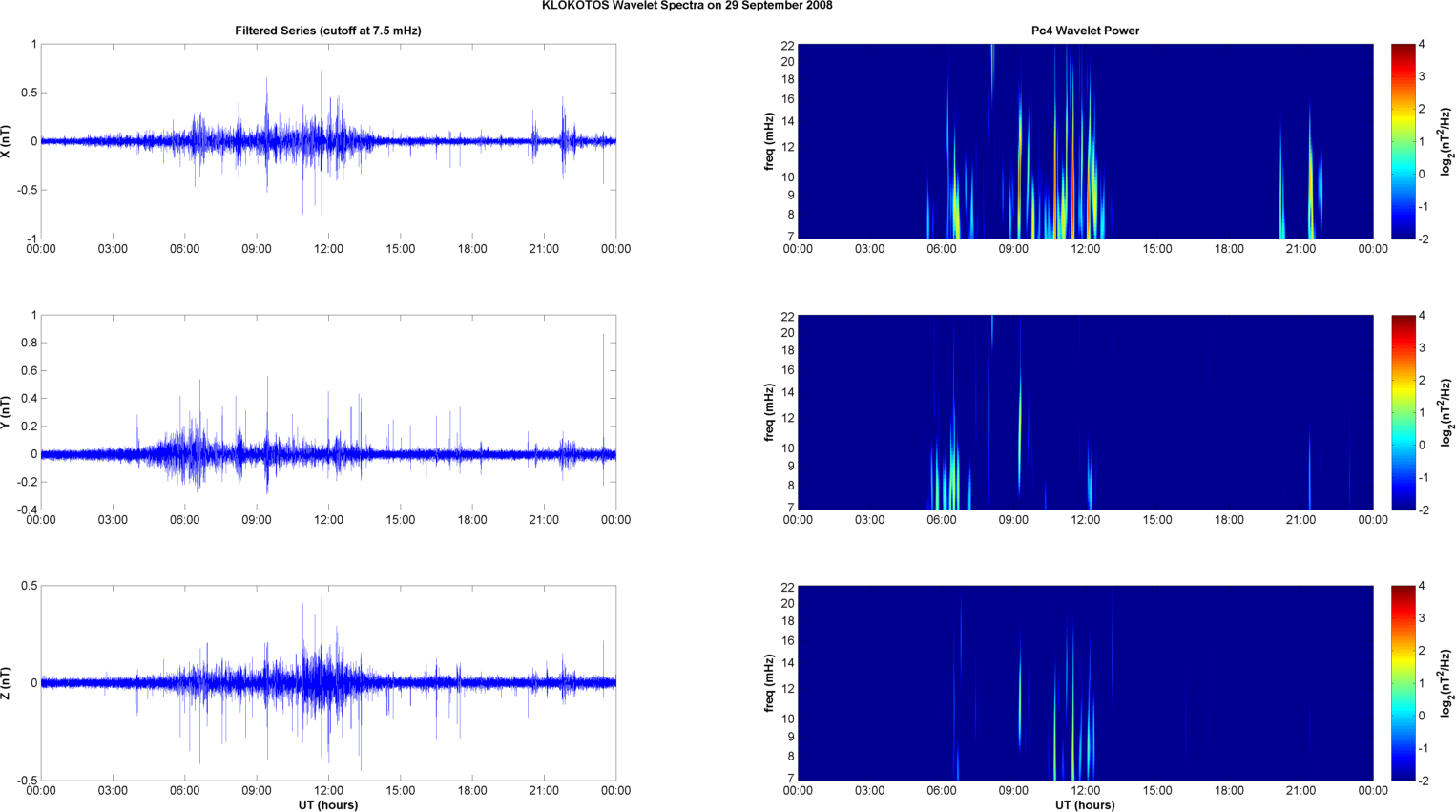Click the log2(nT²/Hz) label of top colorbar
This screenshot has height=812, width=1456.
tap(1446, 141)
